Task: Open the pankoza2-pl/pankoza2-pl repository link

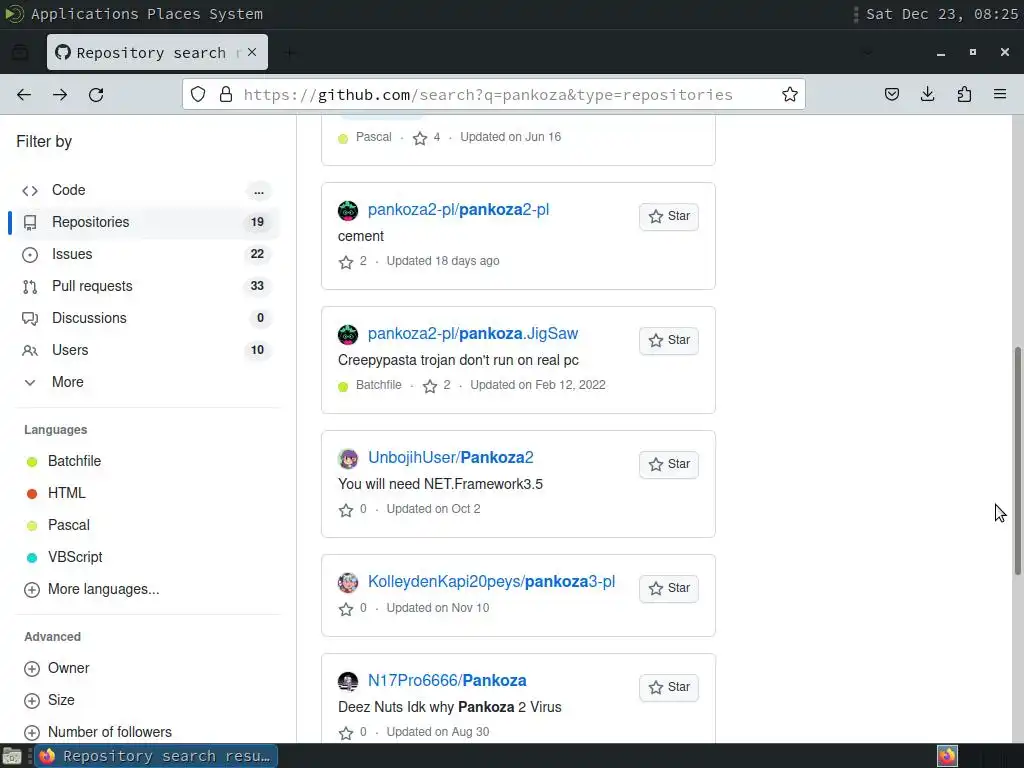Action: [x=458, y=210]
